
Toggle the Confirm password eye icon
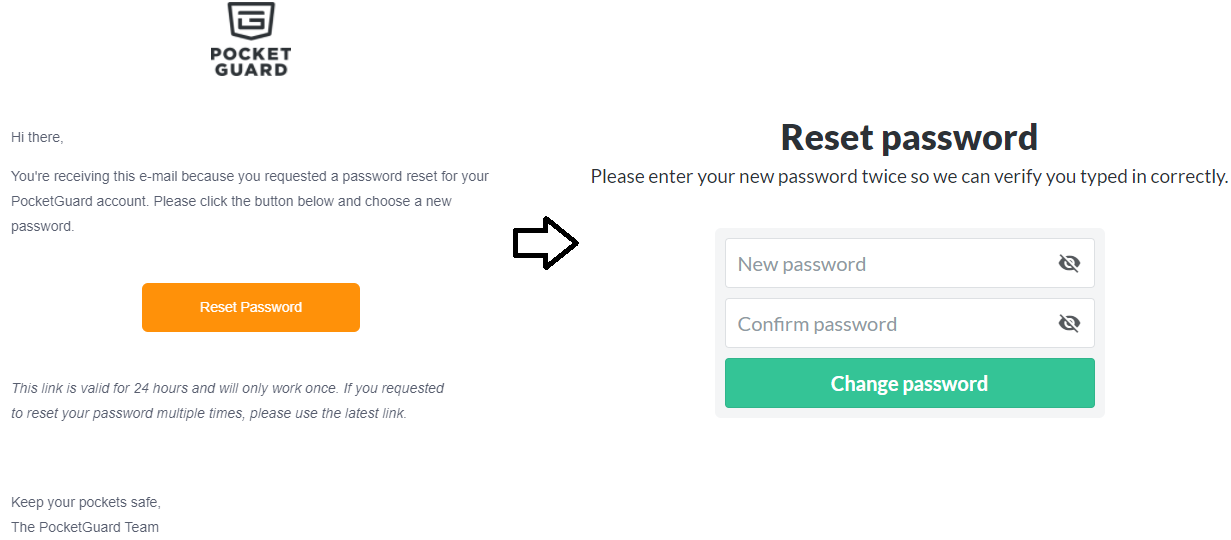tap(1069, 323)
